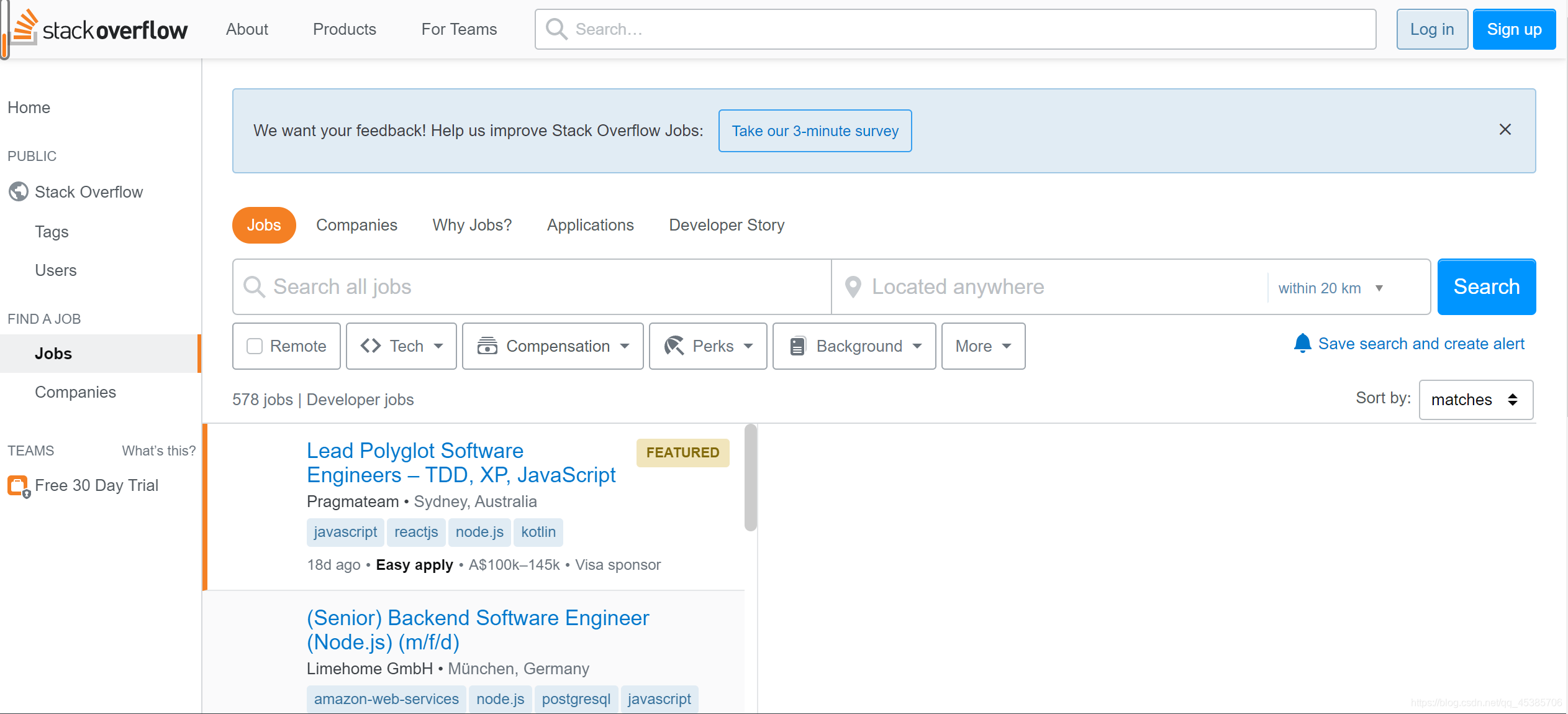Screen dimensions: 1568x714
Task: Open the within 20 km distance dropdown
Action: coord(1330,288)
